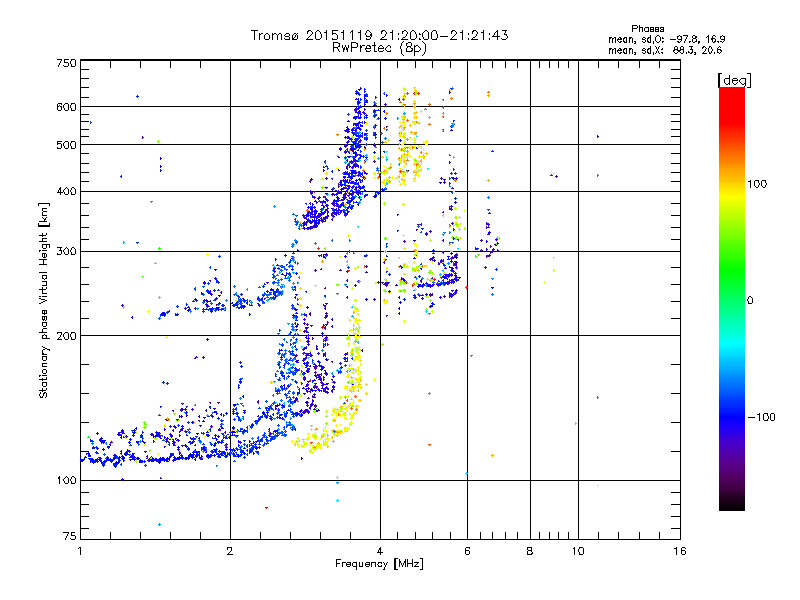Click the 'Stationary phase Virtual Height [km]' axis title
This screenshot has height=600, width=800.
point(44,300)
